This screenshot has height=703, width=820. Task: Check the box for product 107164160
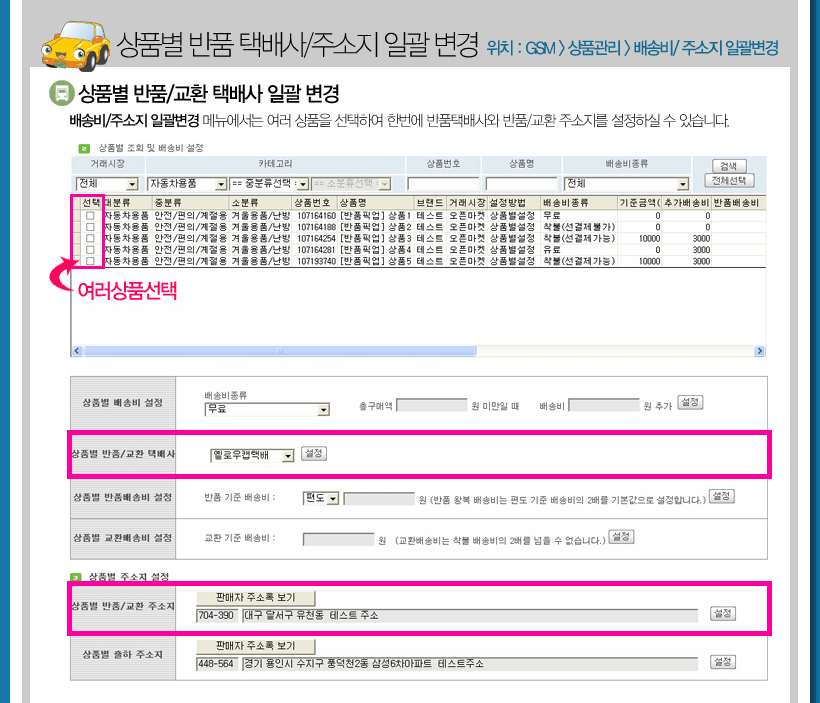[x=90, y=216]
